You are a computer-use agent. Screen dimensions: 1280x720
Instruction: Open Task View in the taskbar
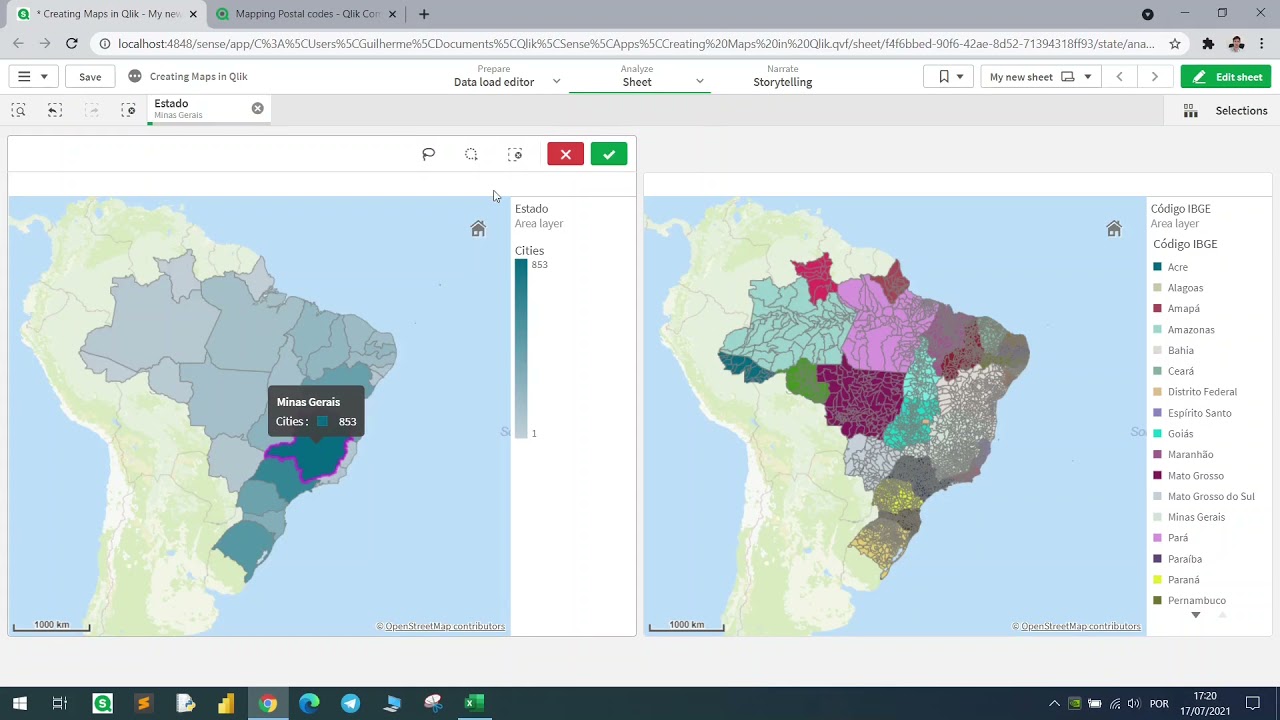pyautogui.click(x=60, y=703)
